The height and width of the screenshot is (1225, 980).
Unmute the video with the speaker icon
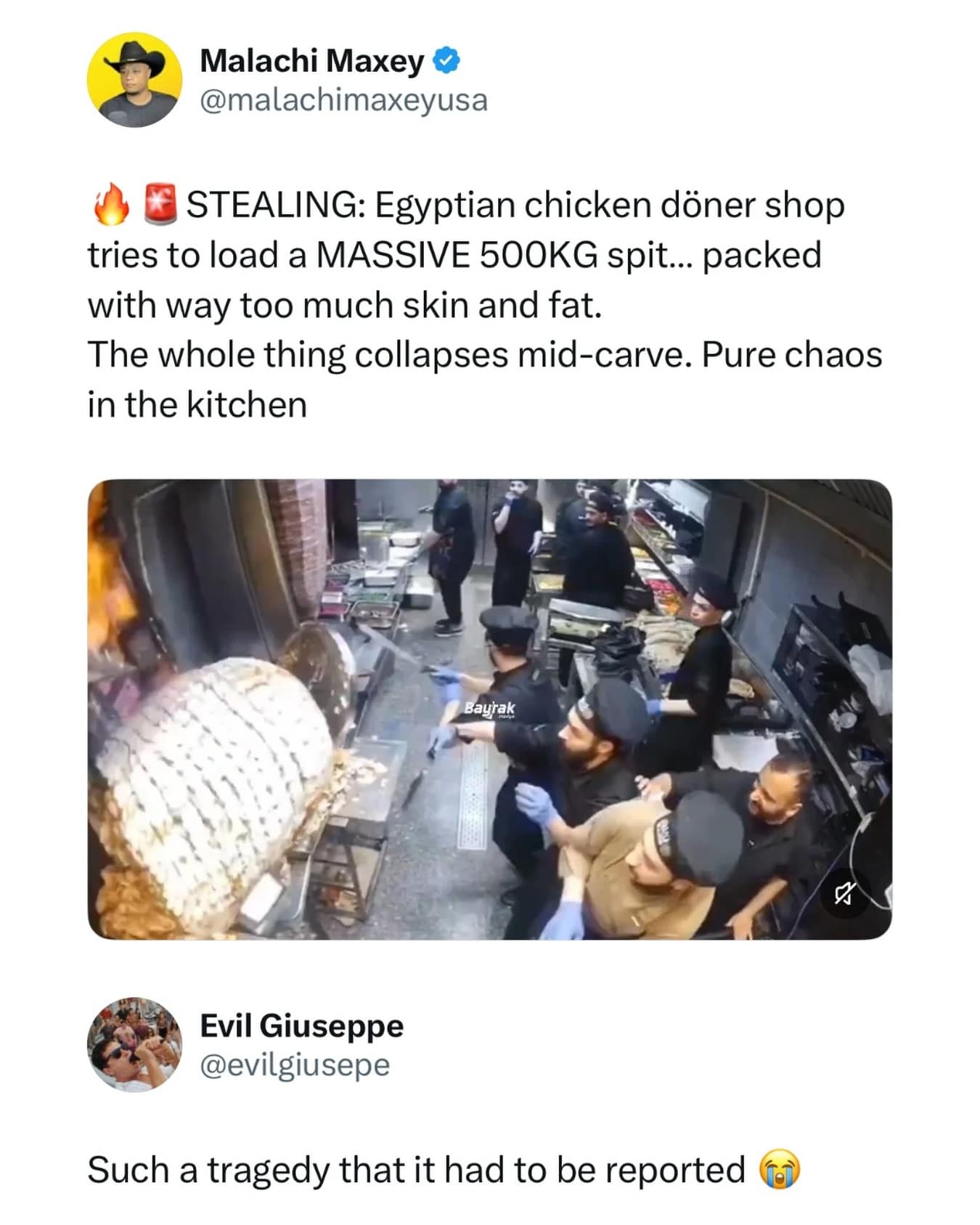pos(843,893)
